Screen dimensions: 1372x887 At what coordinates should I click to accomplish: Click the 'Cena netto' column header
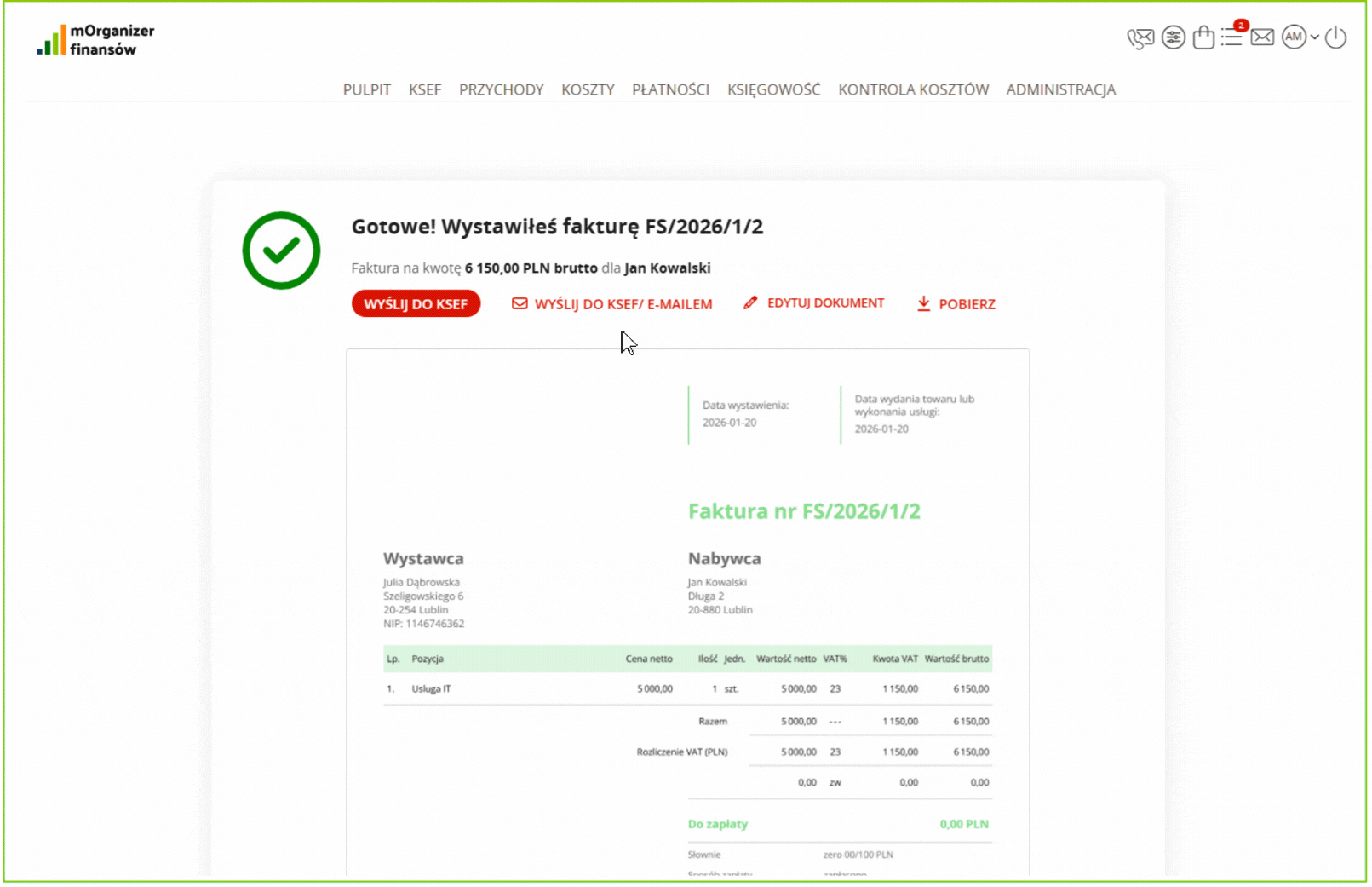pyautogui.click(x=649, y=659)
